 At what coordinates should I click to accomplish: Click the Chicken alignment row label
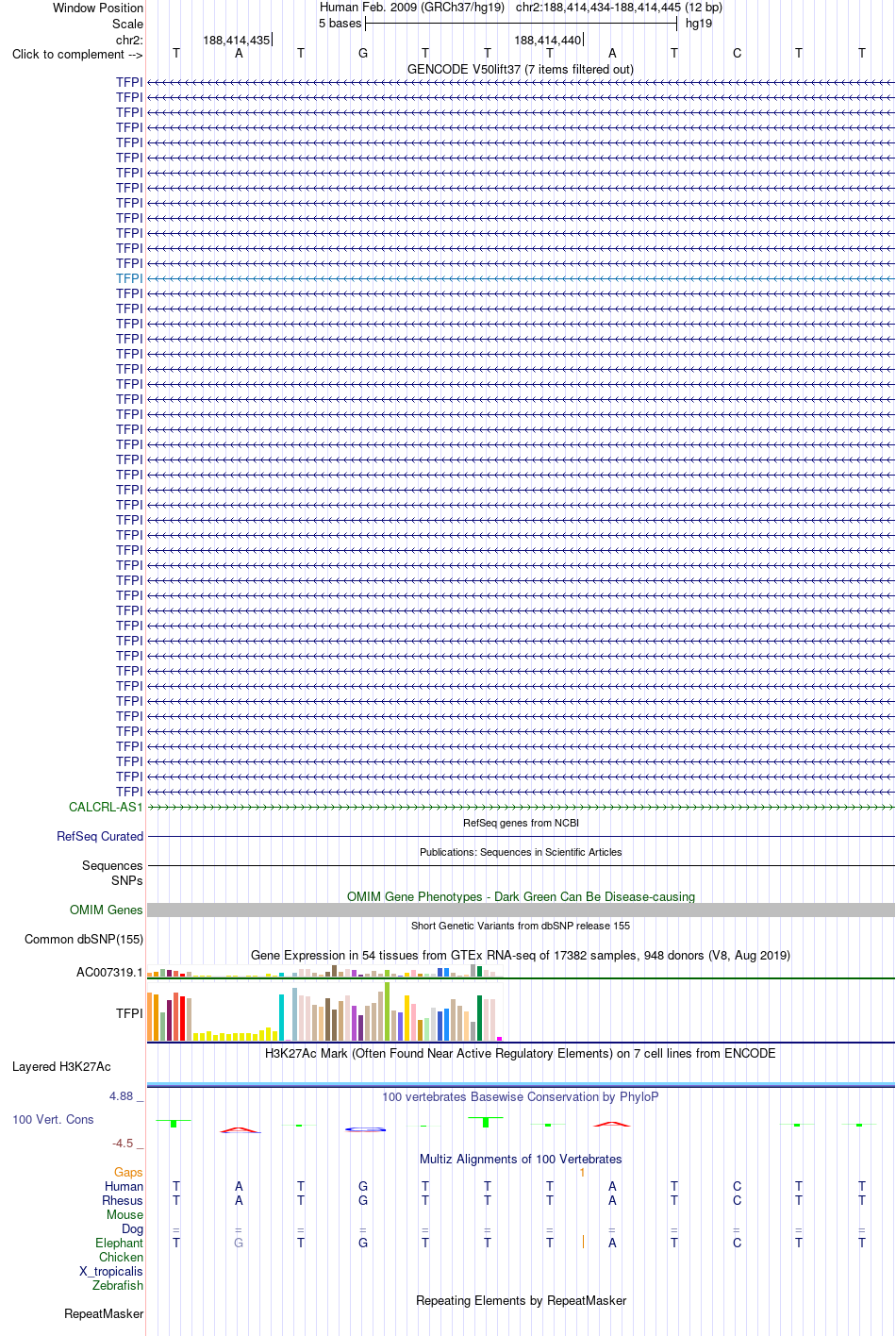click(122, 1257)
